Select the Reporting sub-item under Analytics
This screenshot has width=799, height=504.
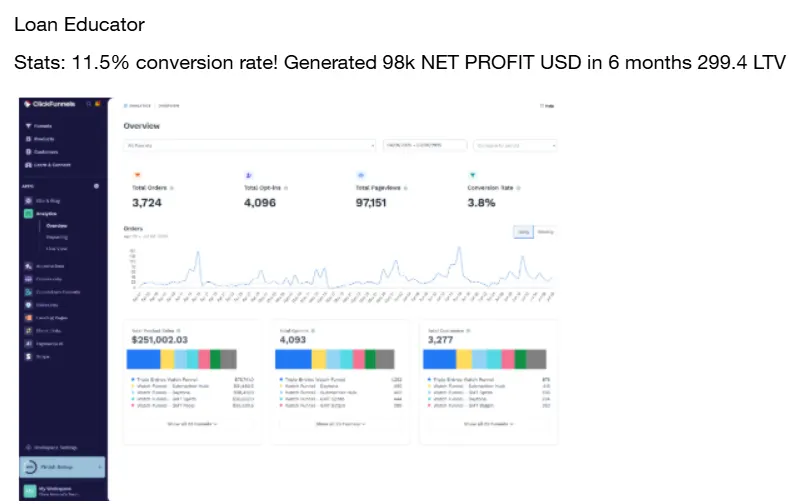tap(57, 237)
